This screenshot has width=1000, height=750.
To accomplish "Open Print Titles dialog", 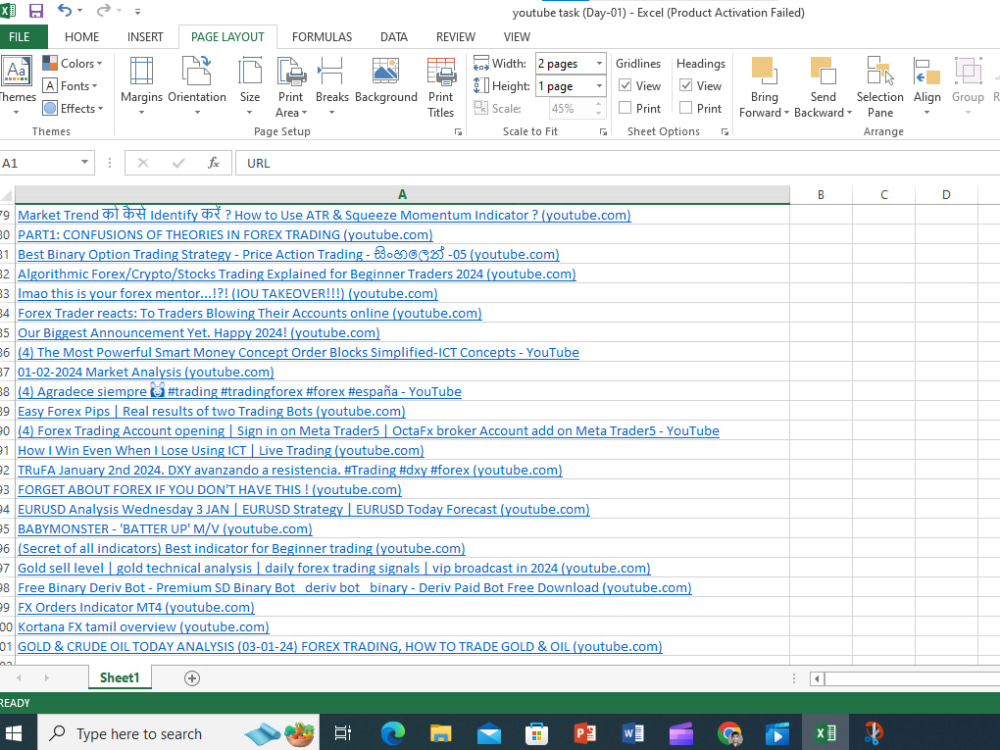I will [441, 85].
